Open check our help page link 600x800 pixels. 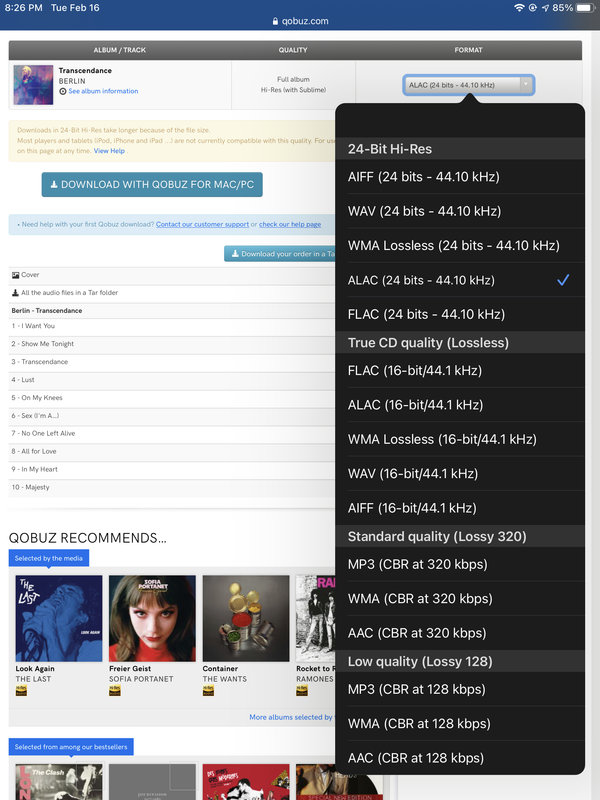(290, 224)
